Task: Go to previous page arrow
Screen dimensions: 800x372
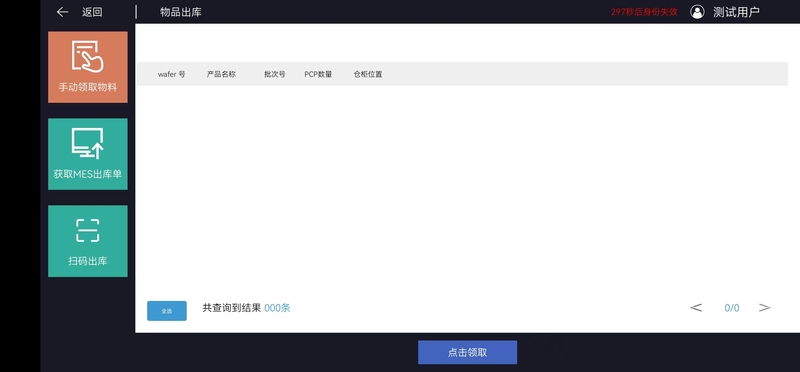Action: (696, 308)
